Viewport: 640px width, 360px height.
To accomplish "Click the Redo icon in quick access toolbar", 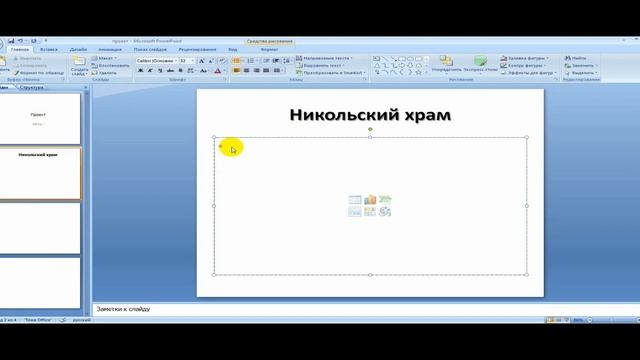I will point(34,41).
